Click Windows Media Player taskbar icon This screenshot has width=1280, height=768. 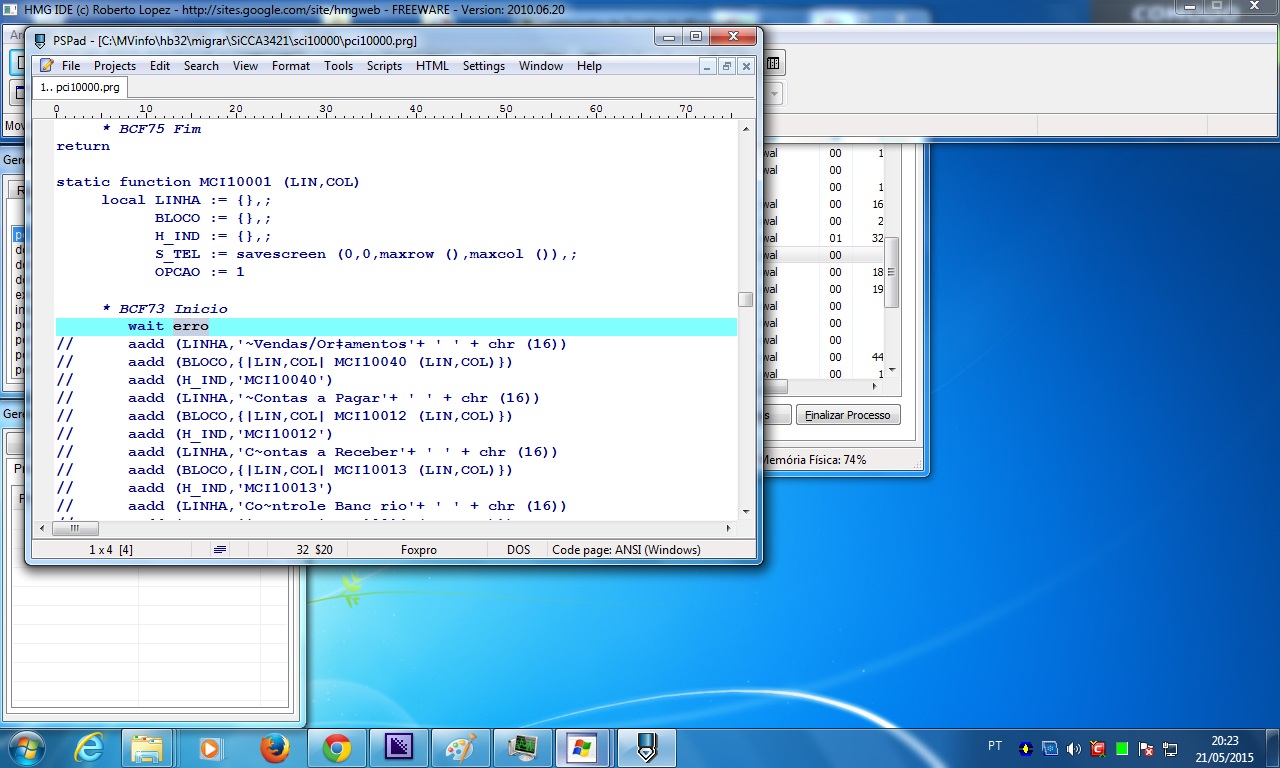pos(211,748)
